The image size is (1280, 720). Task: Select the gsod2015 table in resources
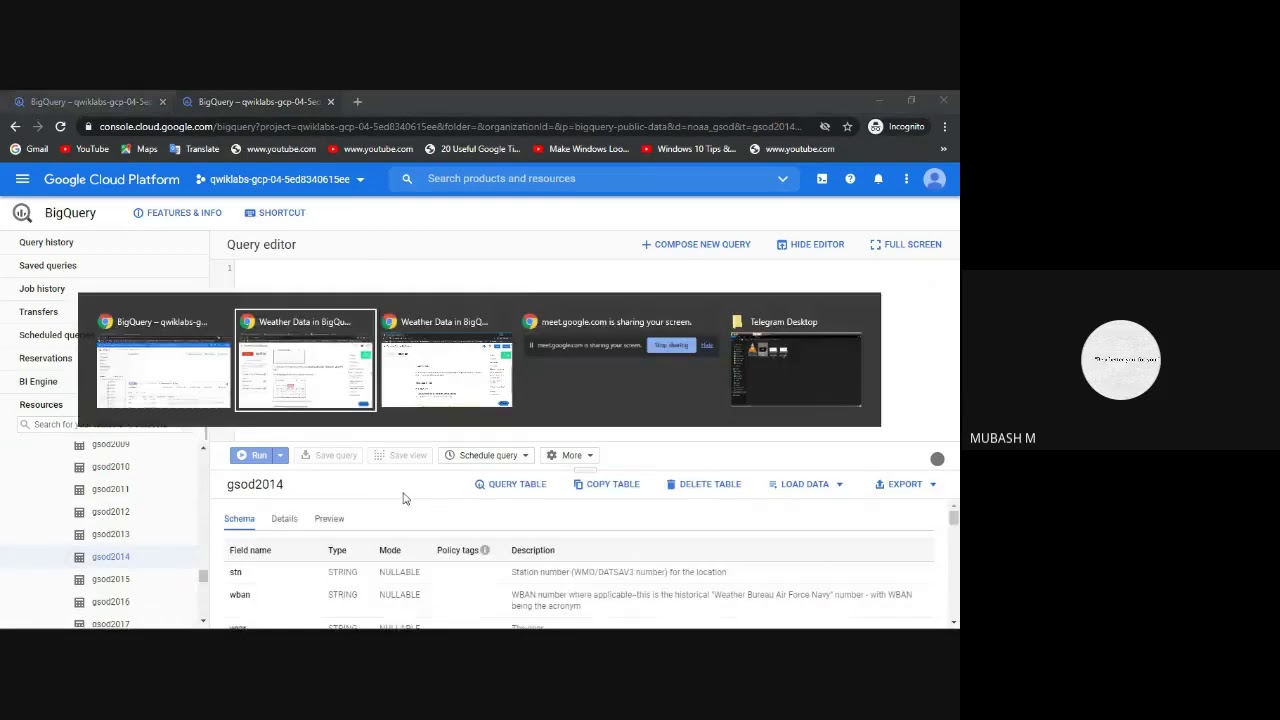click(110, 579)
